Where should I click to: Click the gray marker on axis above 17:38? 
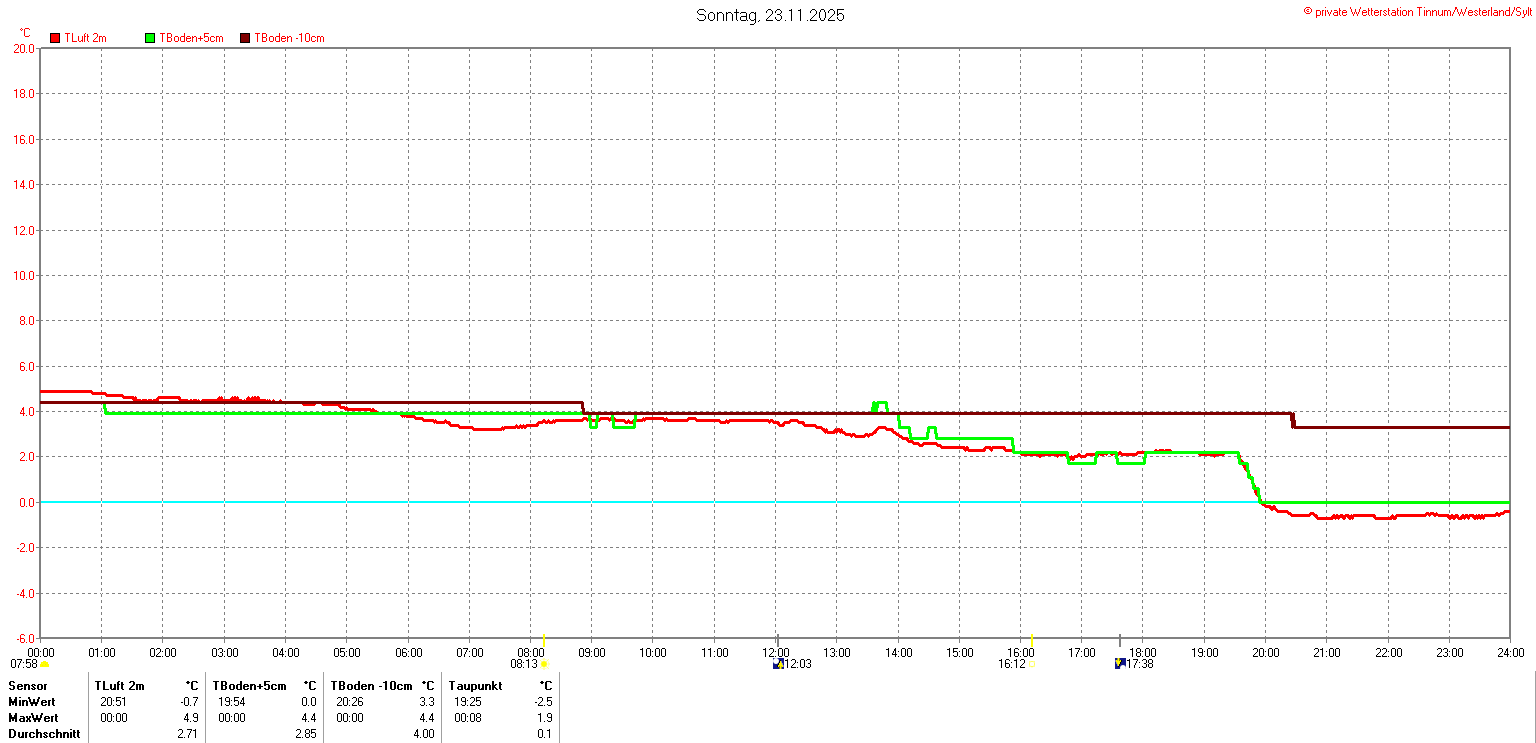coord(1120,640)
